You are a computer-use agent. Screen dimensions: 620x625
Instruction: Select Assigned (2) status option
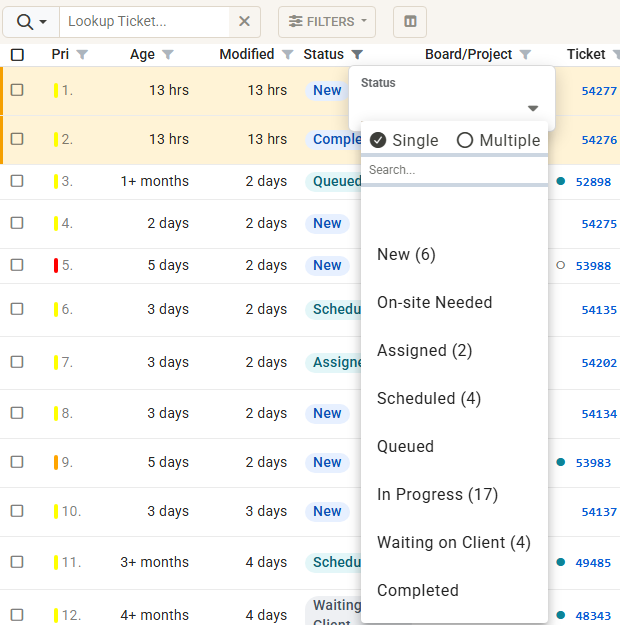[455, 350]
